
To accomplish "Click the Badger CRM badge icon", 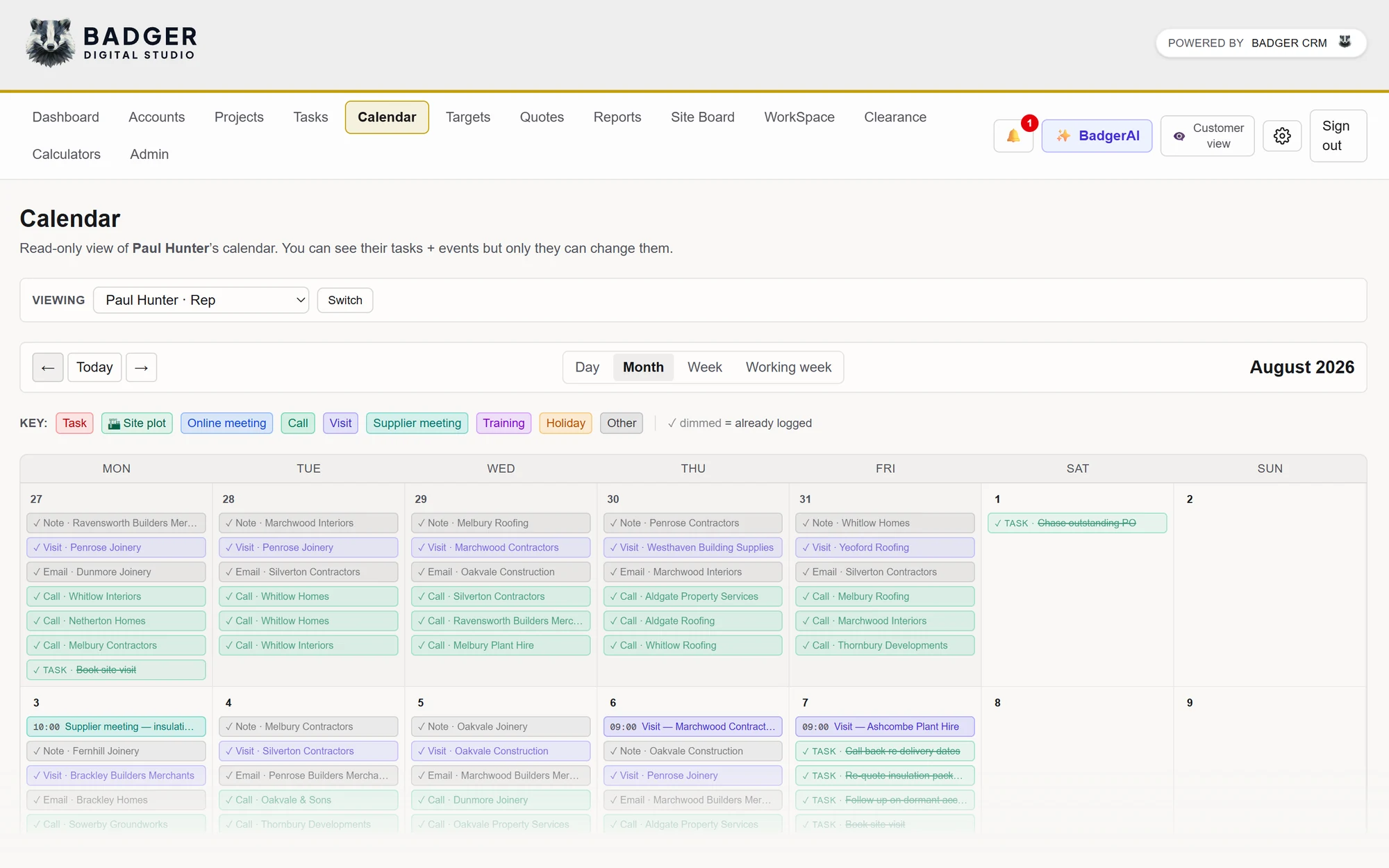I will (x=1345, y=42).
